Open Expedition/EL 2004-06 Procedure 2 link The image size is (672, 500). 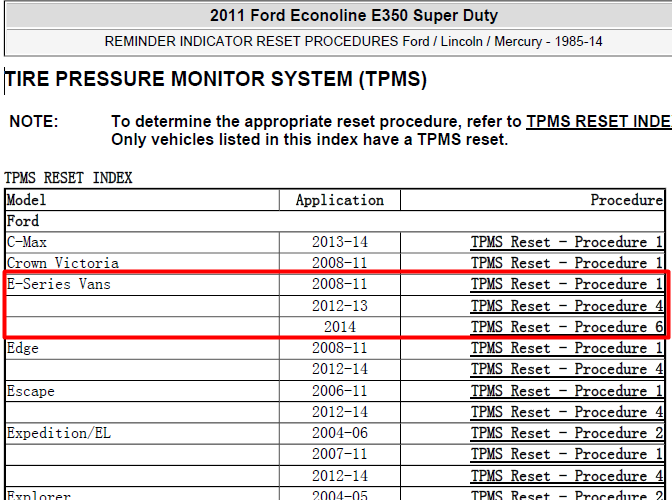[x=567, y=433]
